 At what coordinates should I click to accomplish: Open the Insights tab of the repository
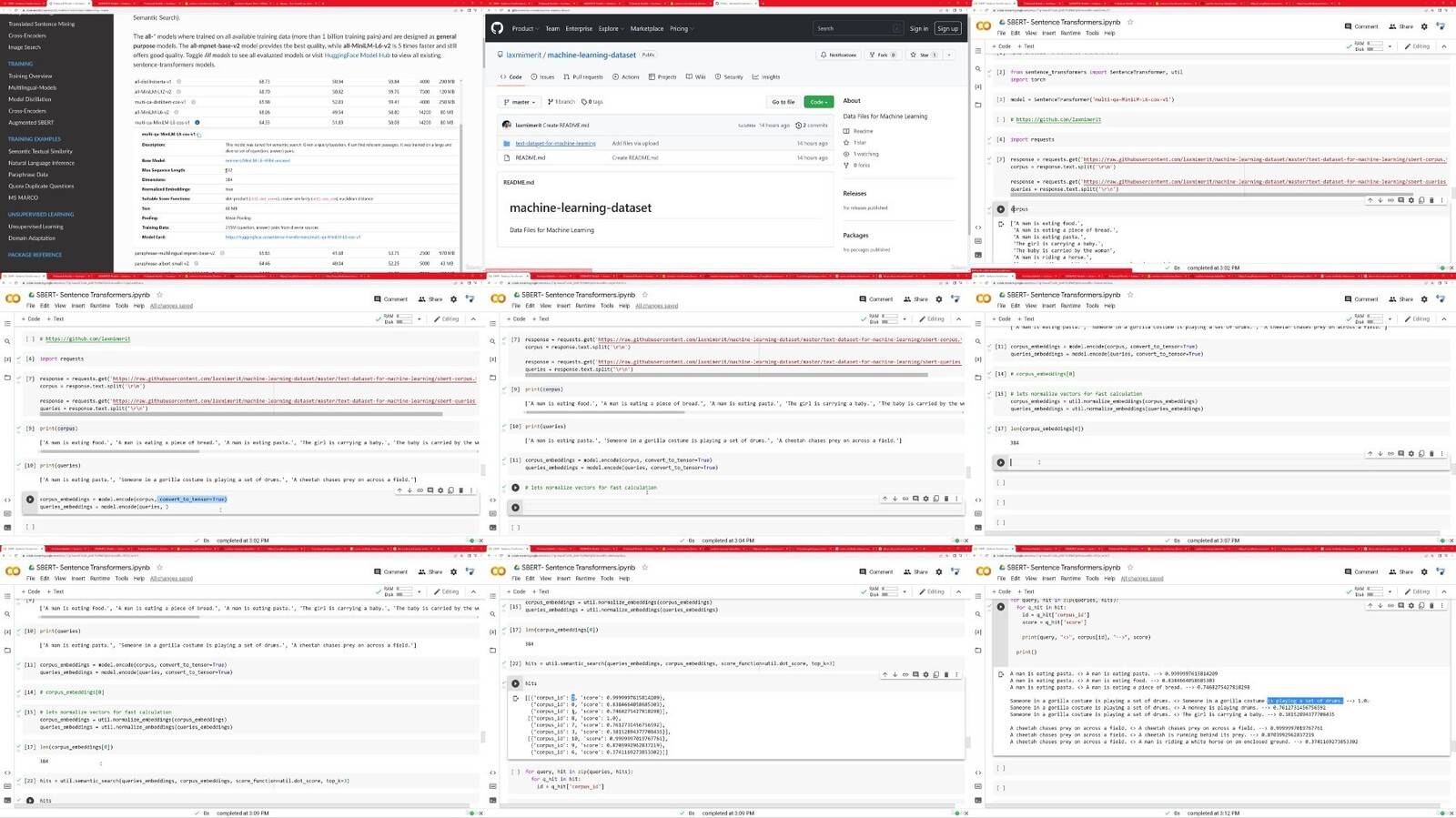(x=766, y=77)
